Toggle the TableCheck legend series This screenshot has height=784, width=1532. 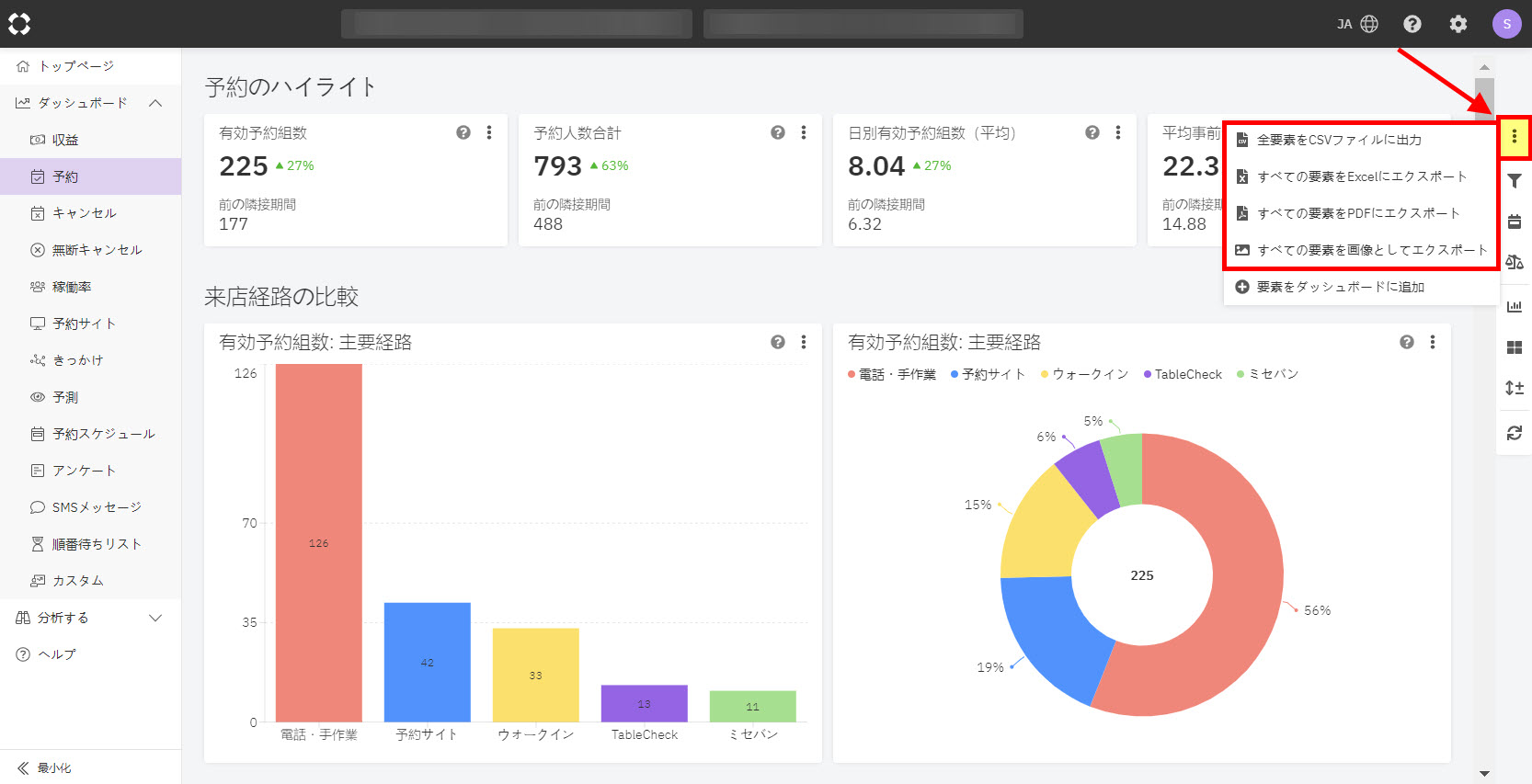point(1183,374)
